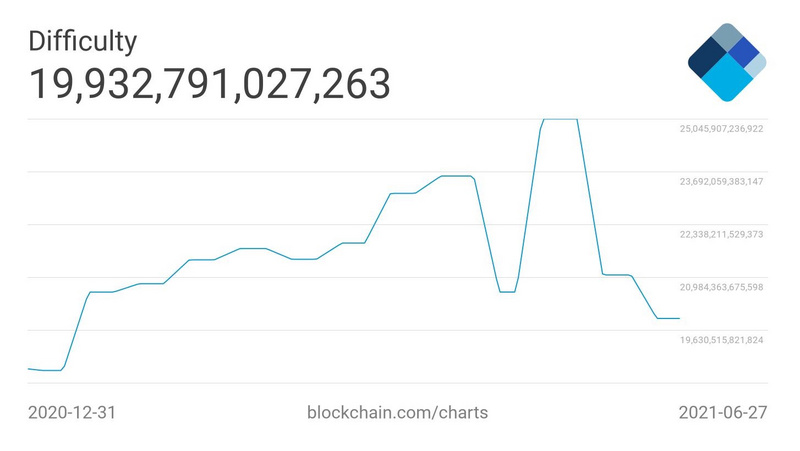The width and height of the screenshot is (800, 451).
Task: Click the Difficulty chart title
Action: 82,41
